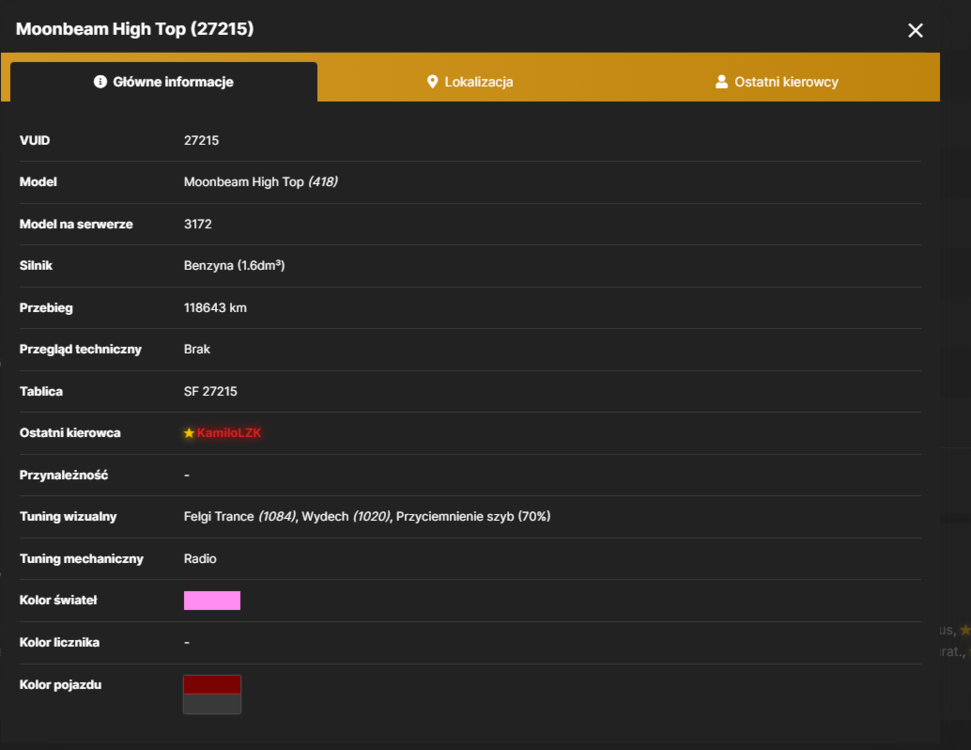Select the grey secondary vehicle color swatch

click(x=212, y=704)
